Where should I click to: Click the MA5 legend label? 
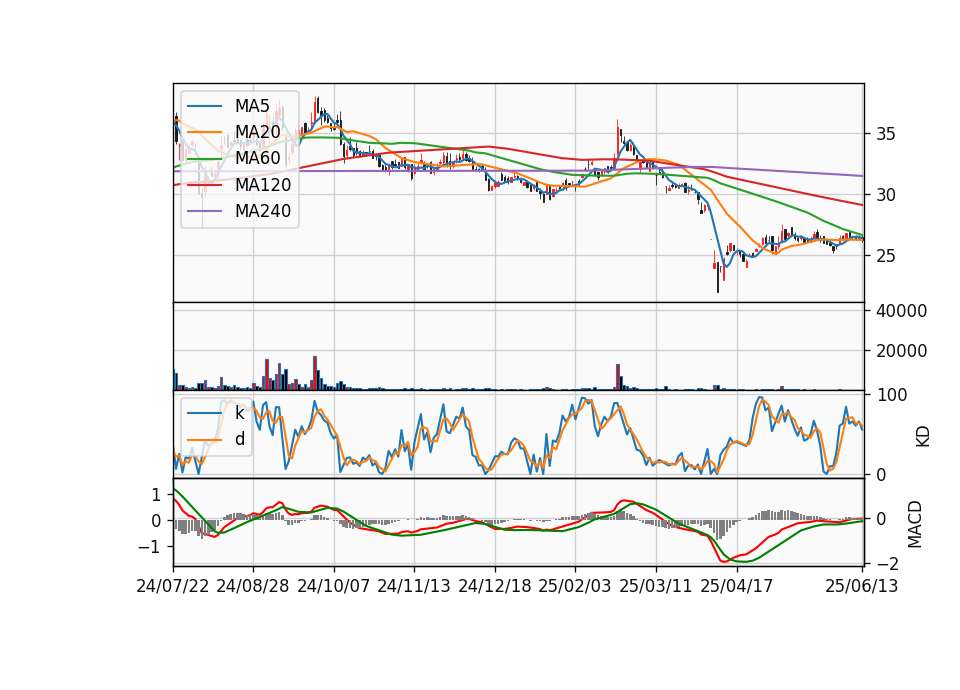252,106
